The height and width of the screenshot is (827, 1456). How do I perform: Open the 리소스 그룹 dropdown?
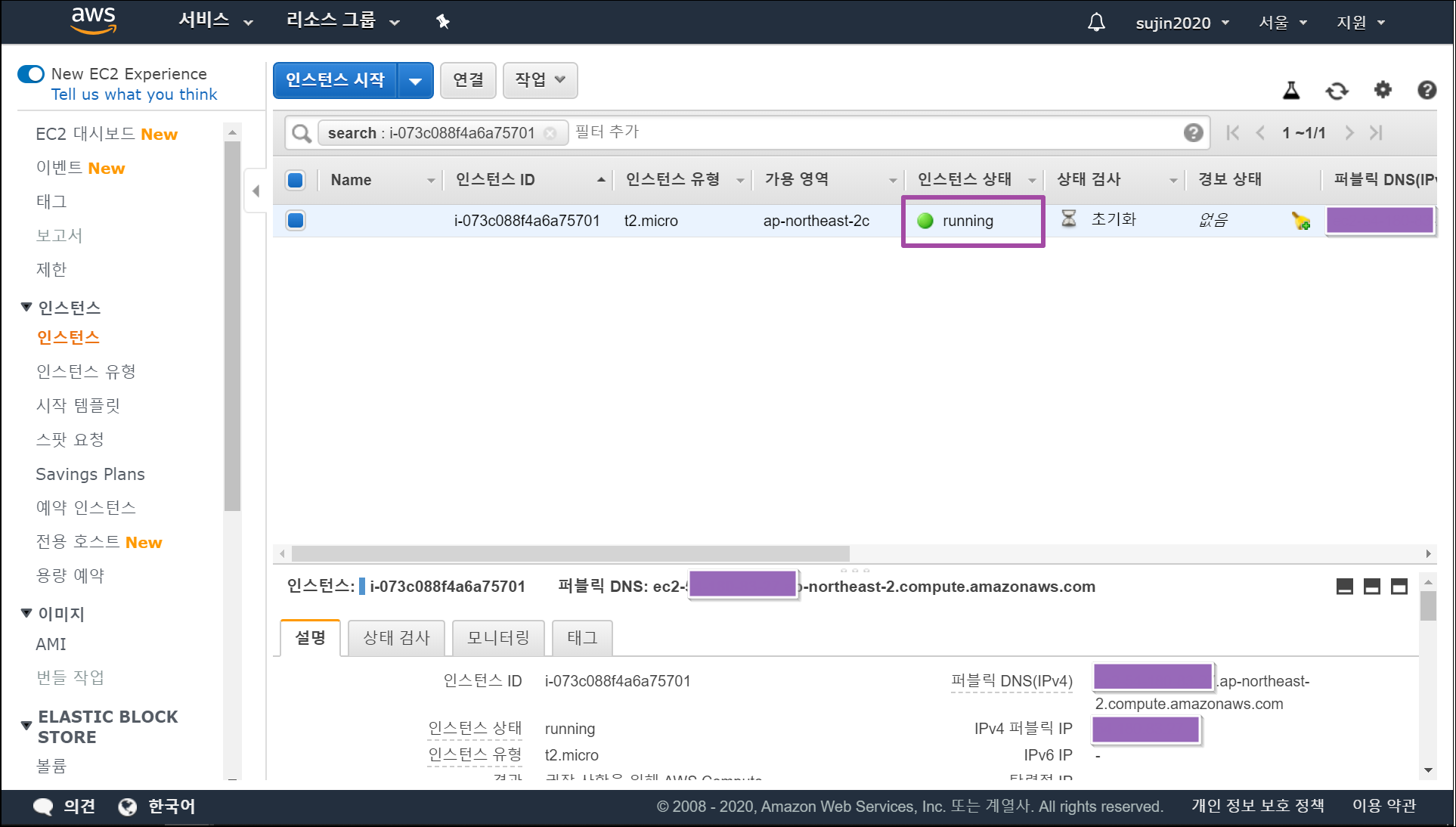(342, 21)
